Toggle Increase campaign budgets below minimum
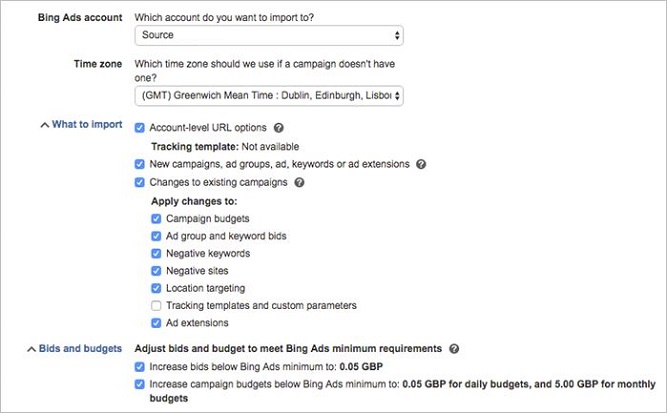This screenshot has width=667, height=413. click(x=140, y=385)
